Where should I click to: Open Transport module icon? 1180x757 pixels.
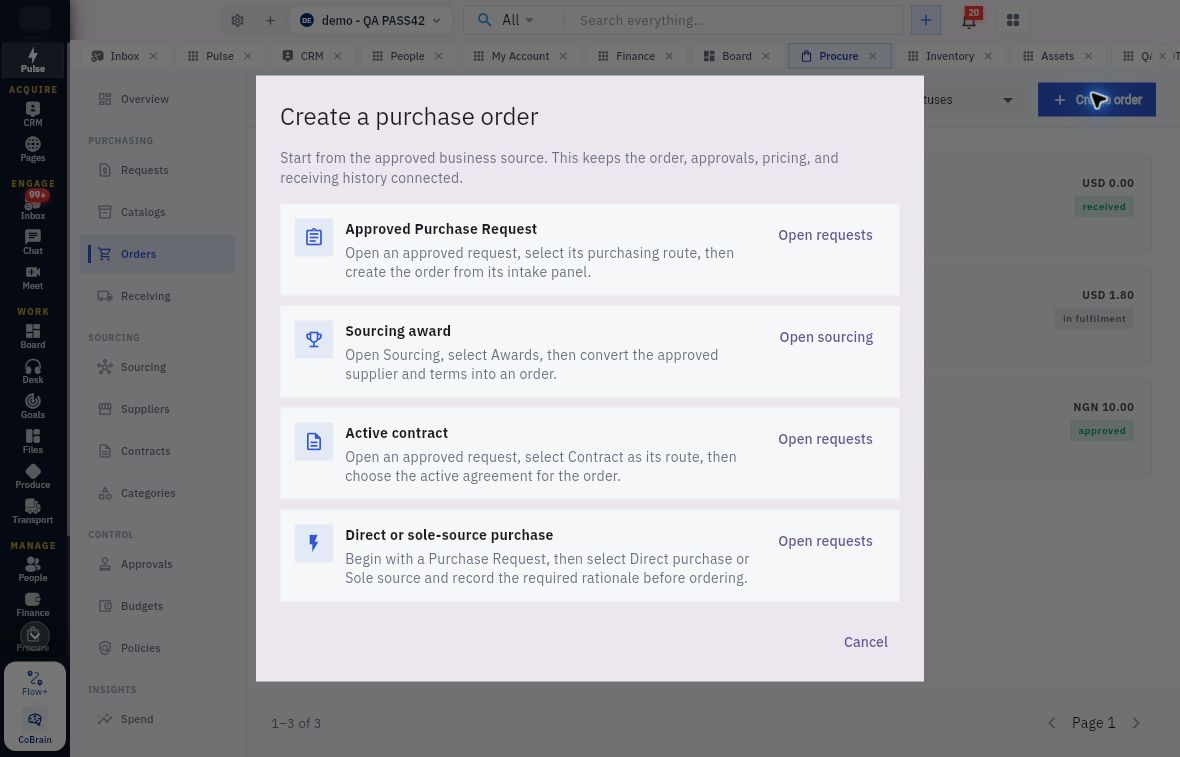click(32, 511)
